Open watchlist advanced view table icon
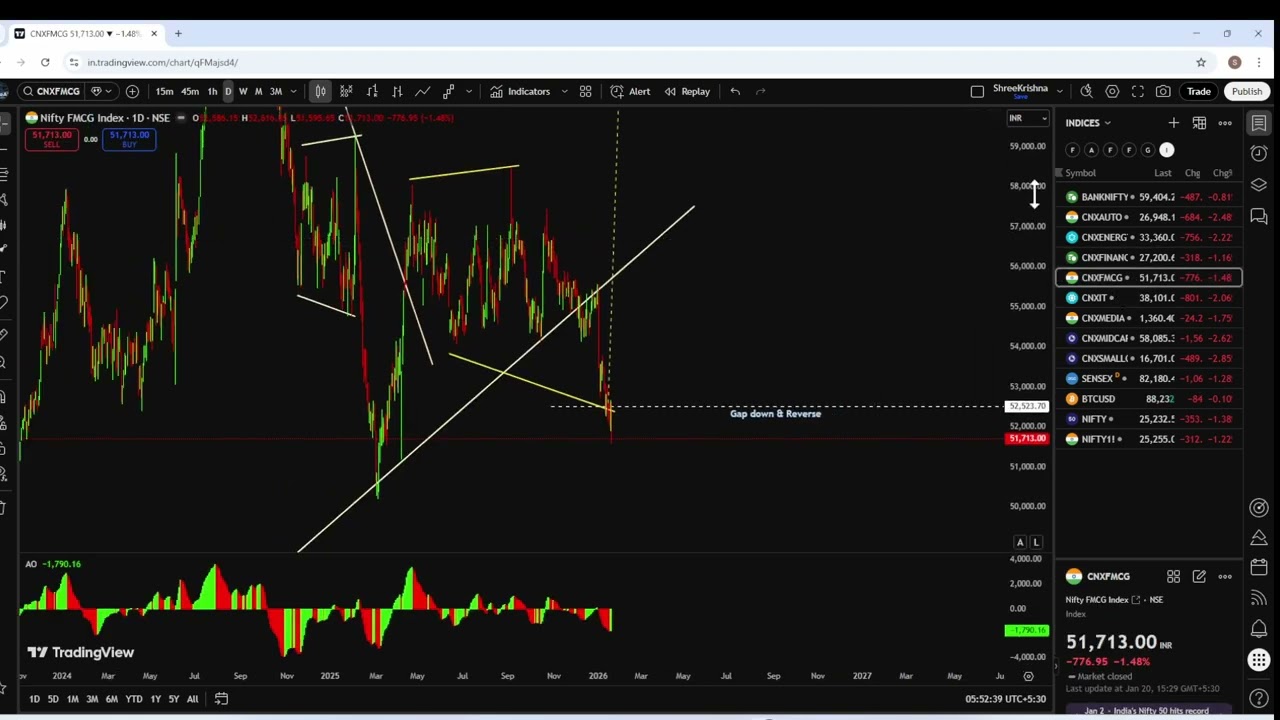 (1199, 123)
